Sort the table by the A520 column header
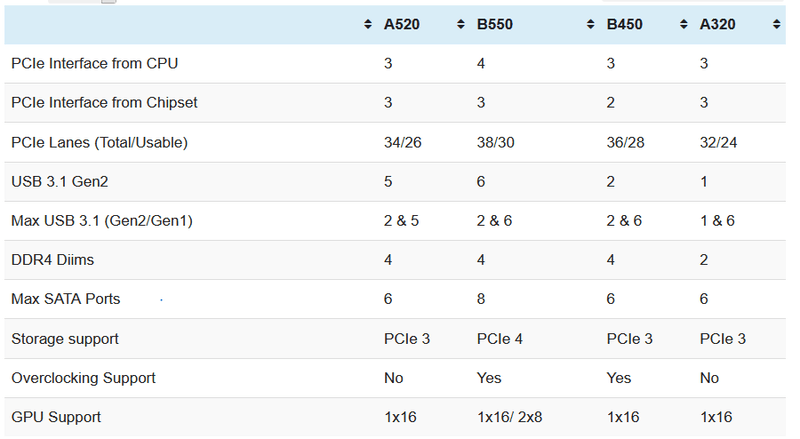Image resolution: width=800 pixels, height=439 pixels. pyautogui.click(x=402, y=25)
